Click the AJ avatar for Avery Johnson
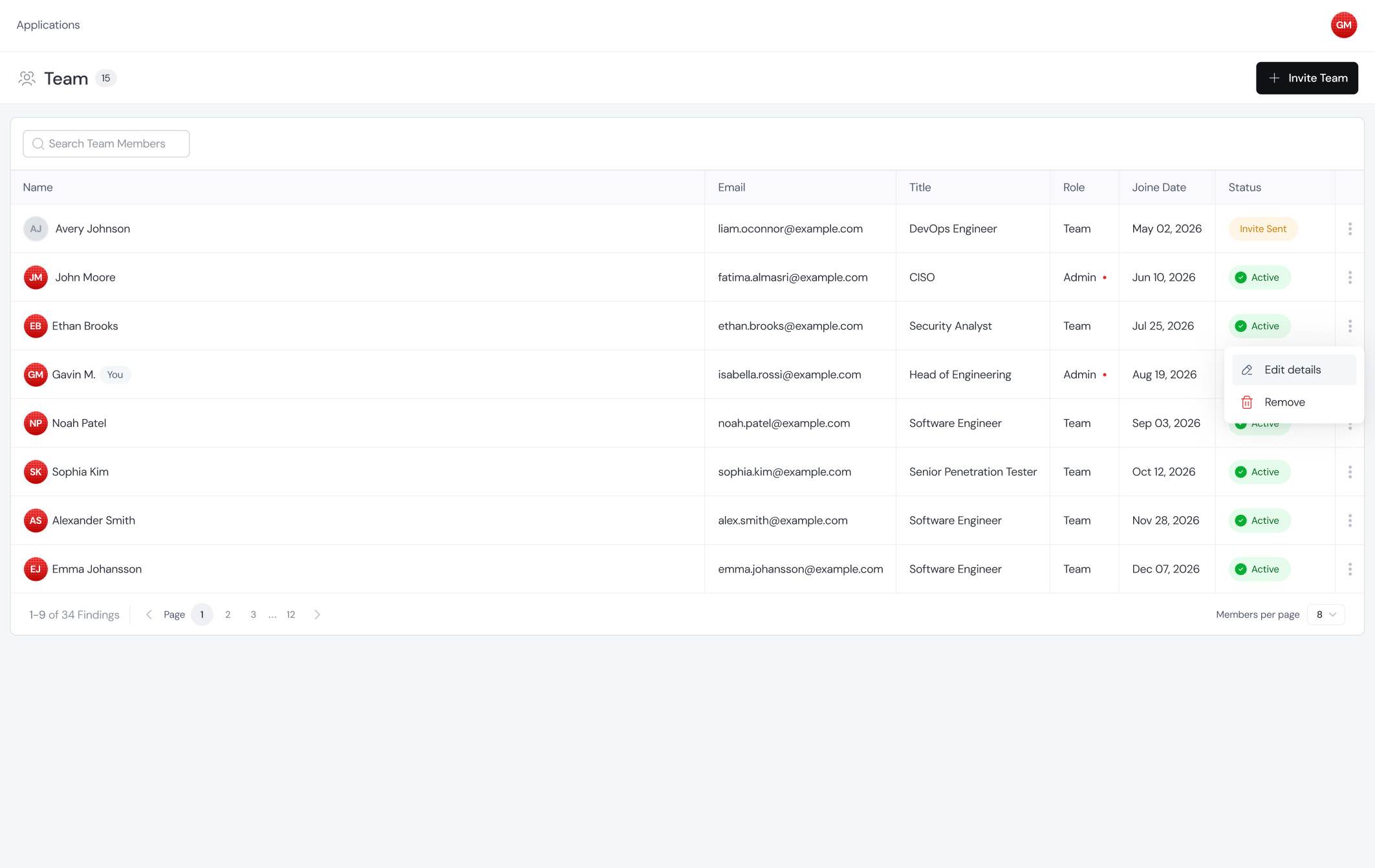 [36, 229]
